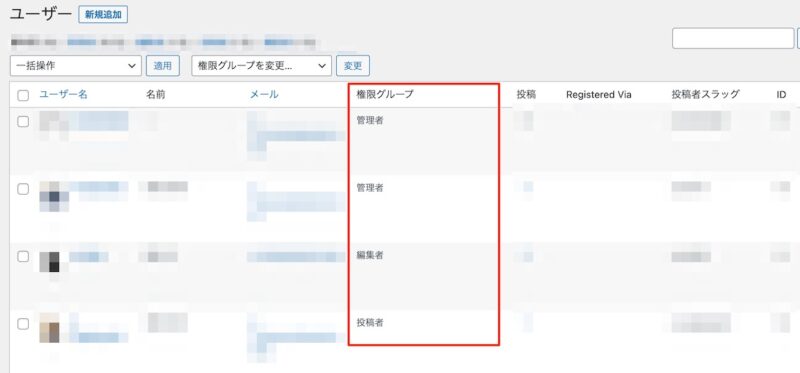The image size is (800, 373).
Task: Check the second 管理者 user row checkbox
Action: 23,189
